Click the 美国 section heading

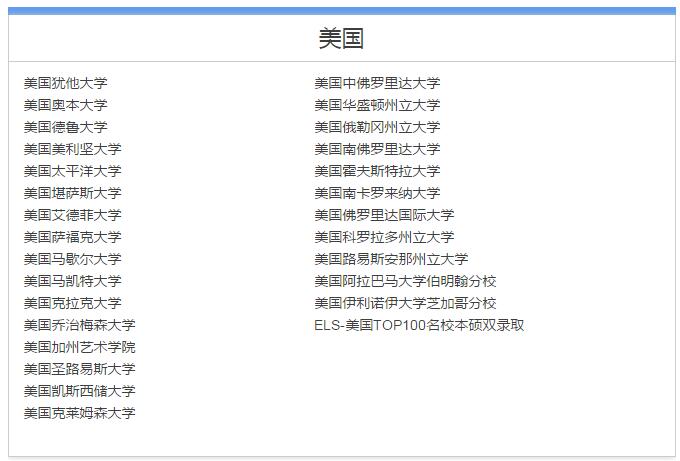point(341,38)
